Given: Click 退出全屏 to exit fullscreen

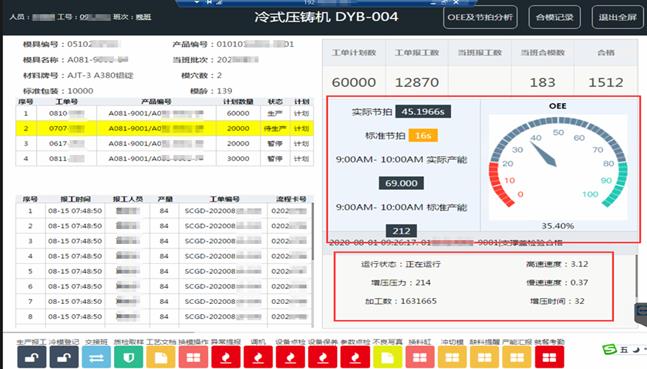Looking at the screenshot, I should click(618, 17).
